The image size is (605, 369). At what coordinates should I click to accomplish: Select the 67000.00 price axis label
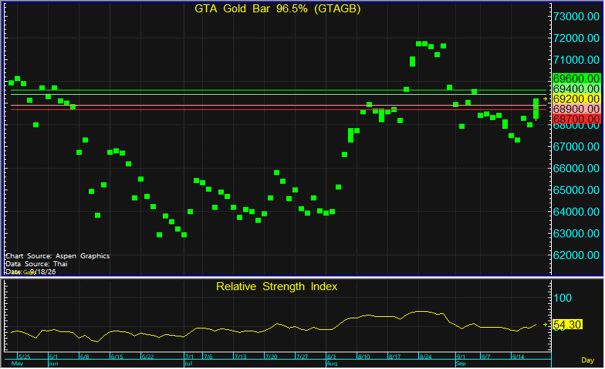coord(576,147)
